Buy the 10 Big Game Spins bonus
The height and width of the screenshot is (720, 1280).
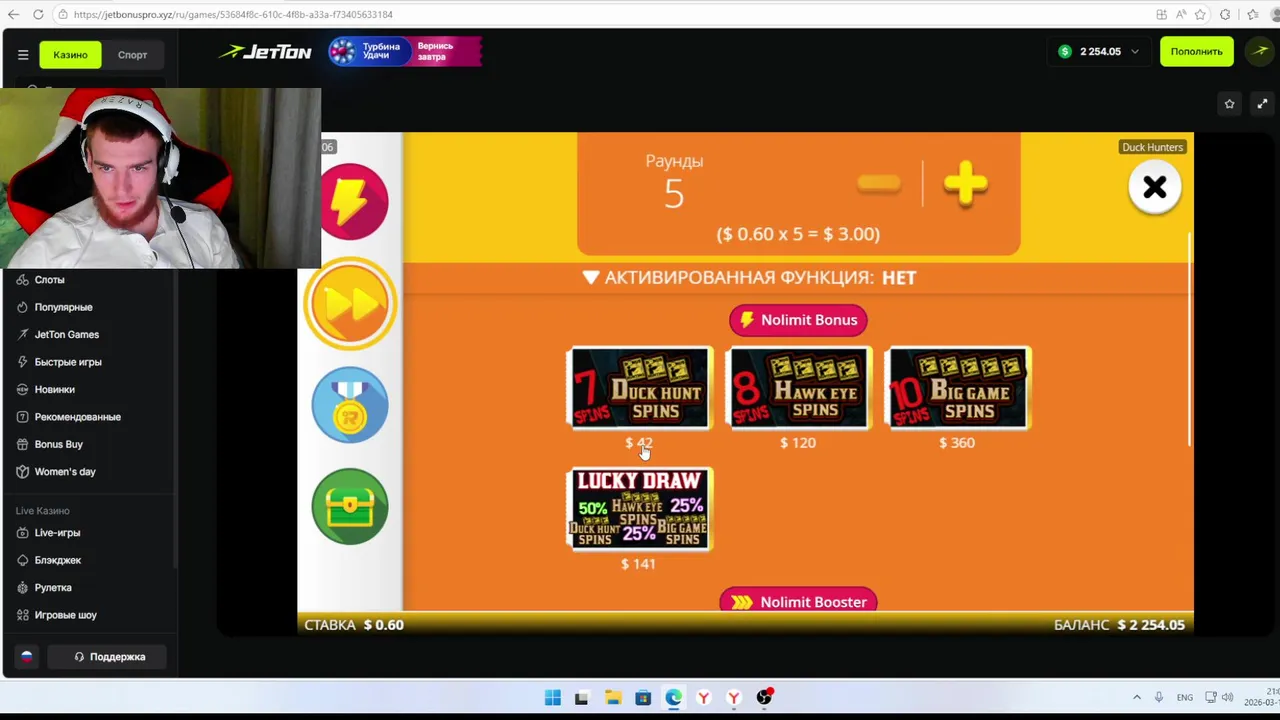(x=957, y=388)
